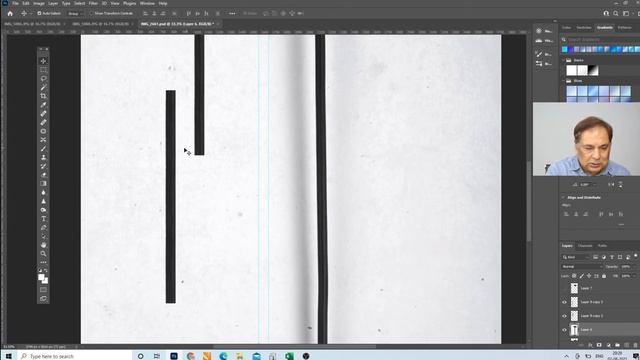640x360 pixels.
Task: Switch to the Swatches tab
Action: [x=584, y=27]
